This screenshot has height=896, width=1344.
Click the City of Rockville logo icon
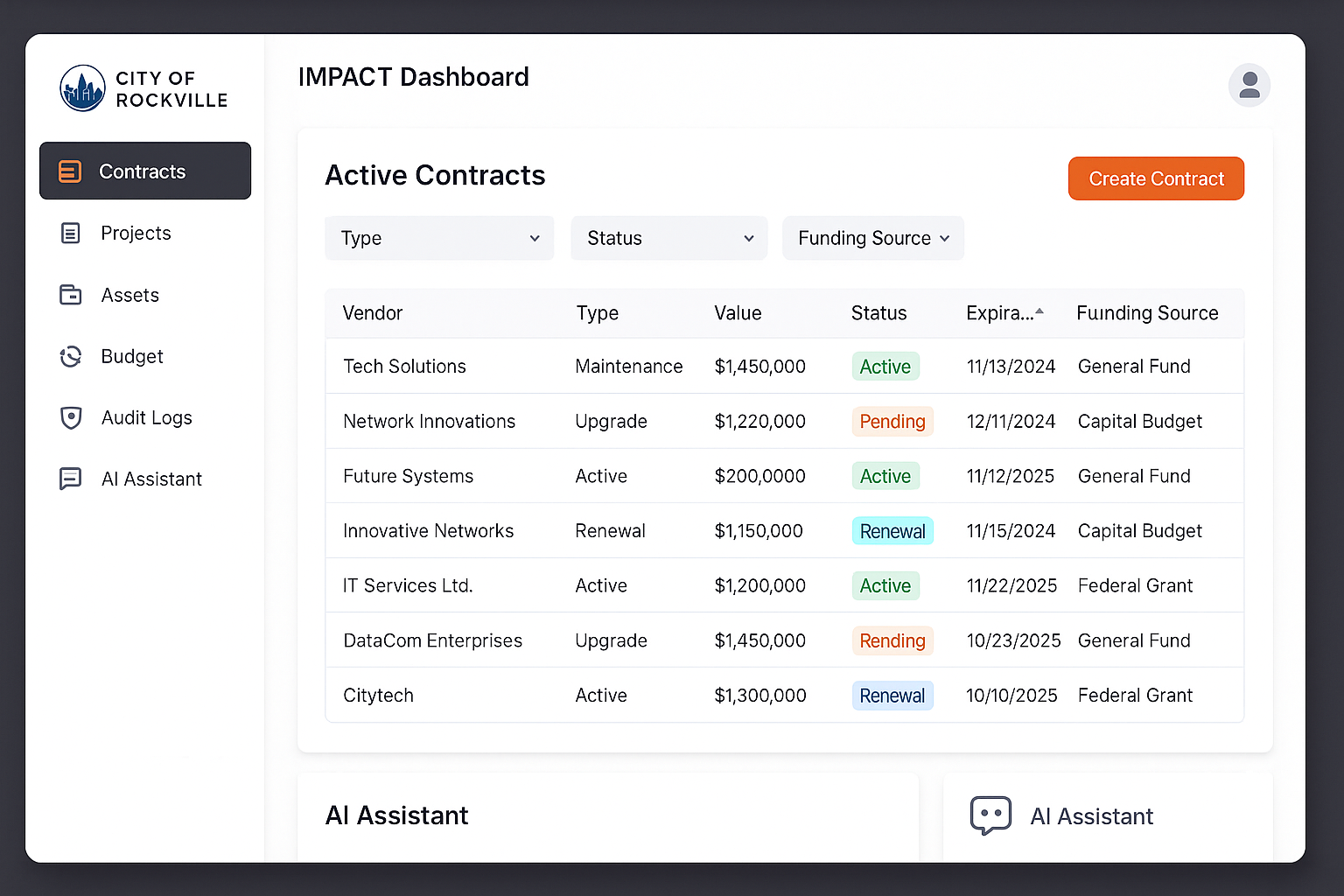[83, 88]
